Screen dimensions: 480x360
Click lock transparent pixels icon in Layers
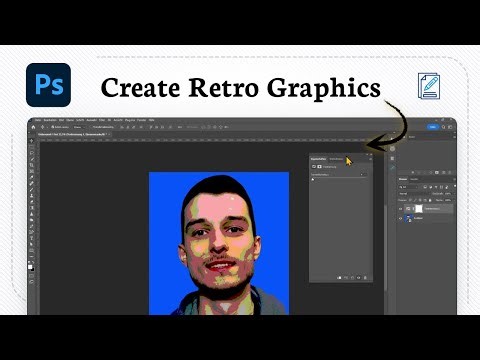[410, 200]
